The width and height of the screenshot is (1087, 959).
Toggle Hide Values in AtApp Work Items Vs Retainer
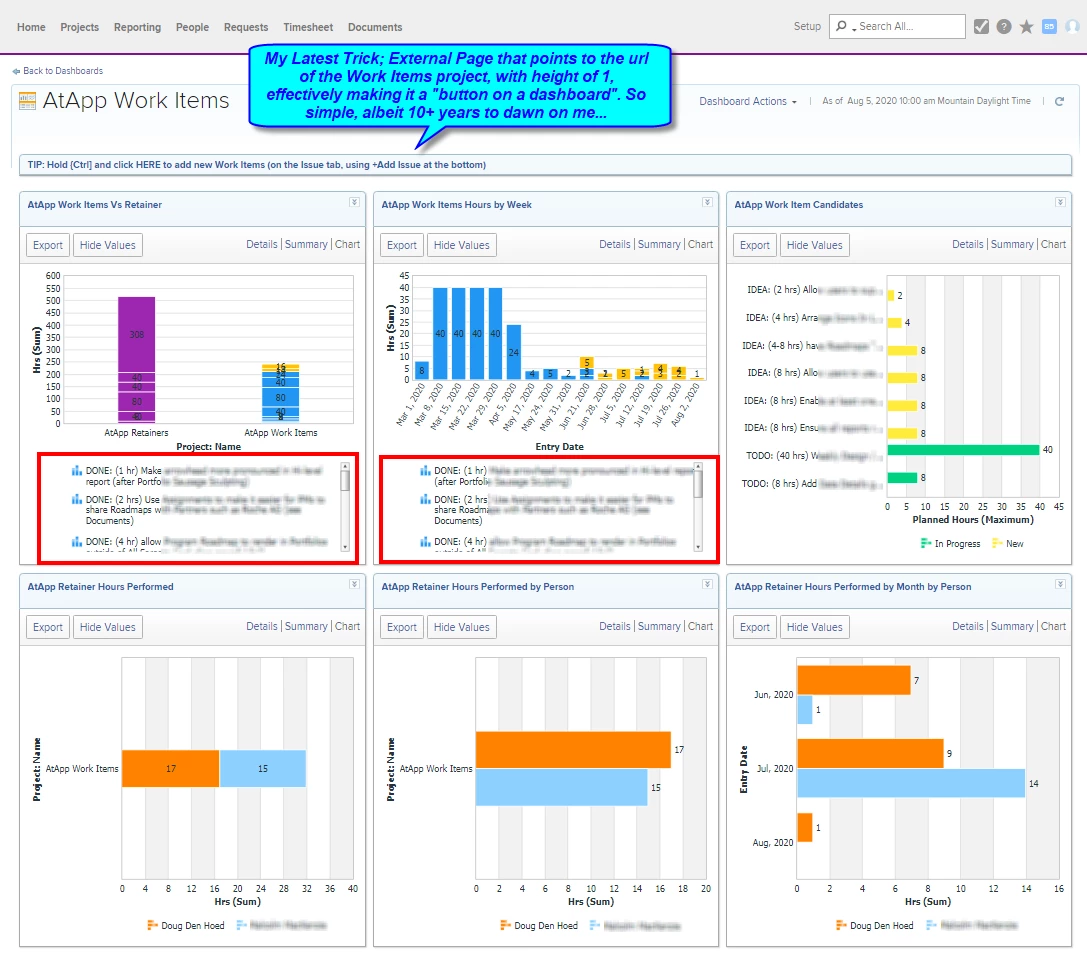[x=107, y=245]
